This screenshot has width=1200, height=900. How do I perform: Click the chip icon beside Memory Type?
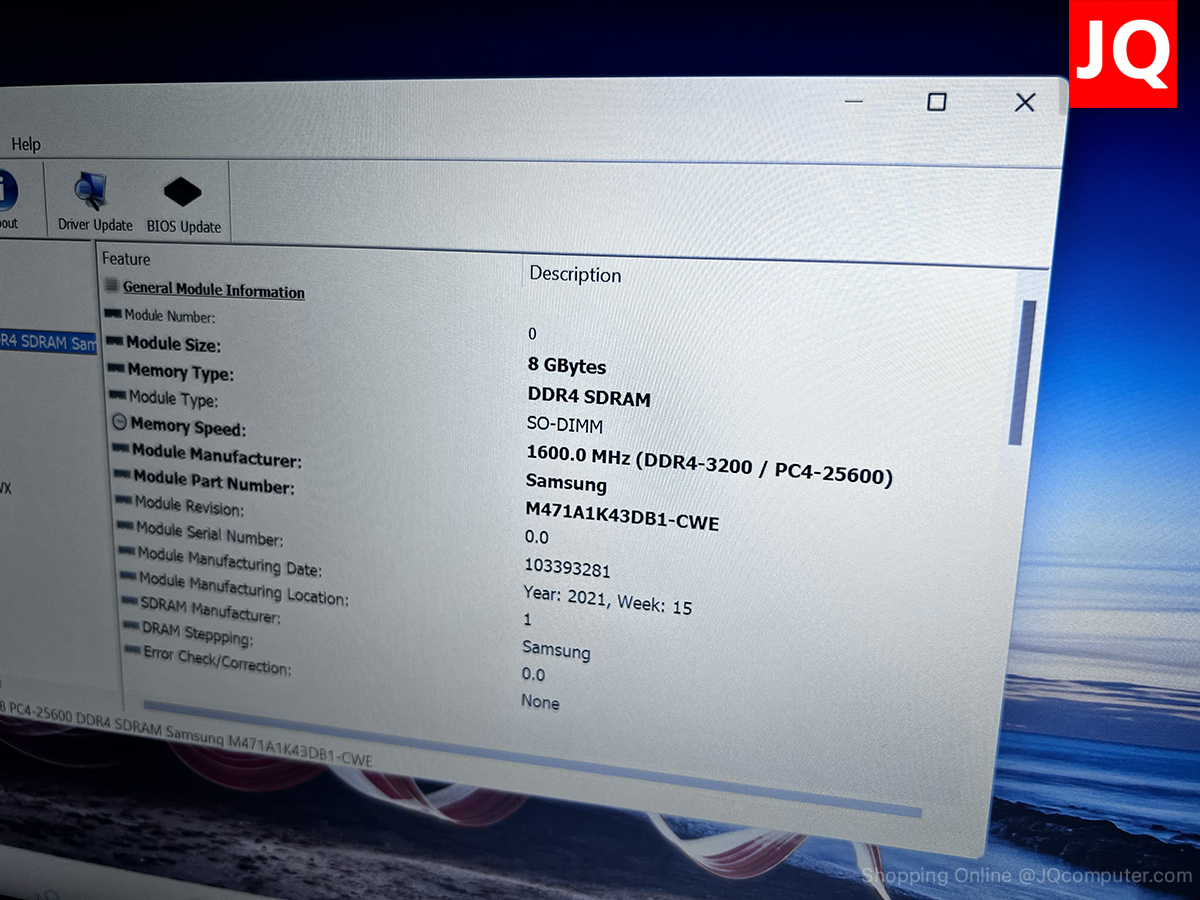[115, 368]
